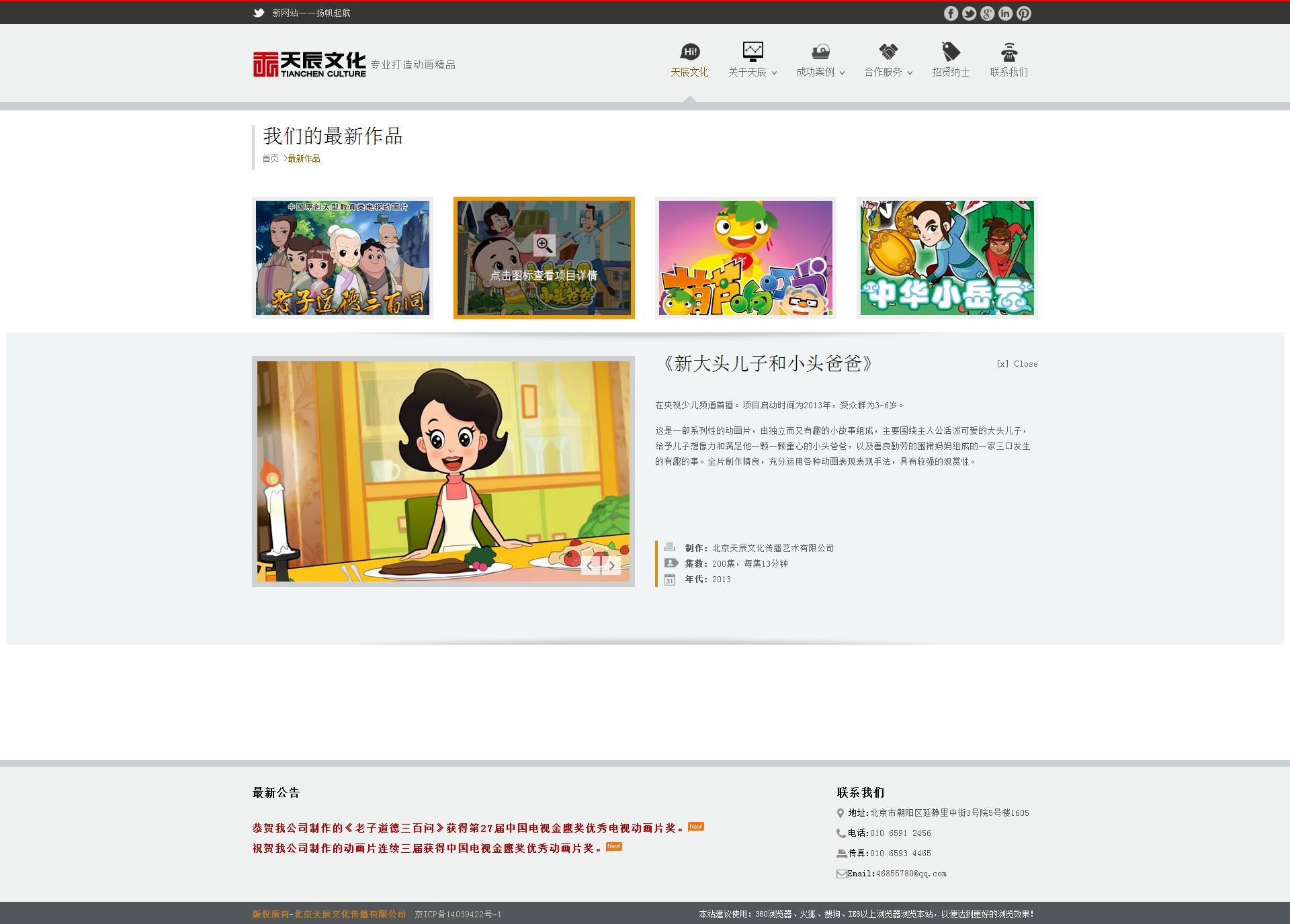
Task: Click the 最新作品 breadcrumb link
Action: pyautogui.click(x=304, y=158)
